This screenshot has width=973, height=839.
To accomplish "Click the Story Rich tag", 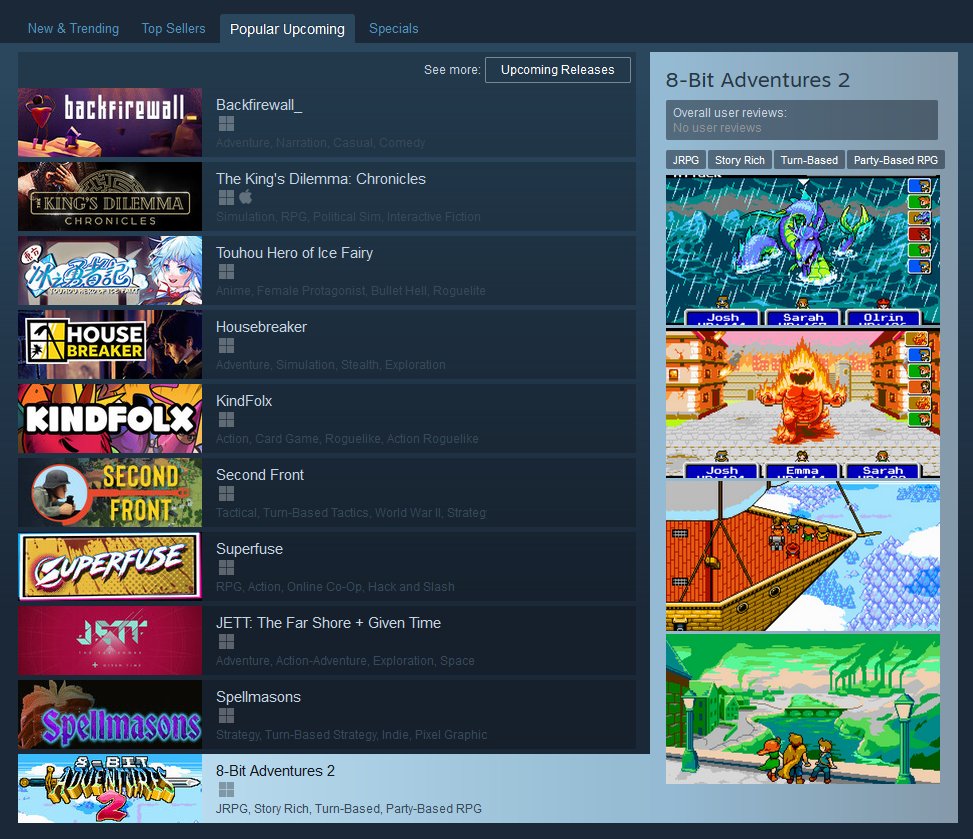I will 740,160.
